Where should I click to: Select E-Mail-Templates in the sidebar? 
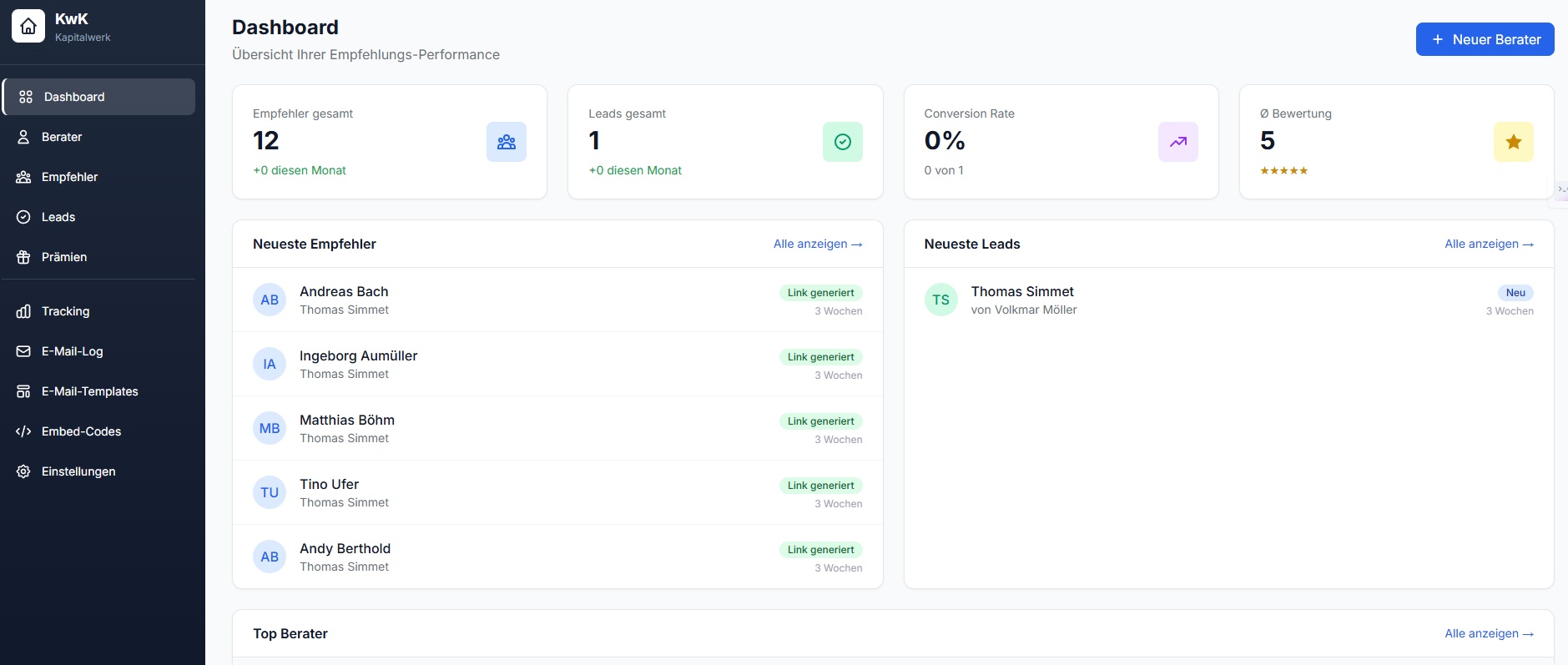pyautogui.click(x=89, y=391)
